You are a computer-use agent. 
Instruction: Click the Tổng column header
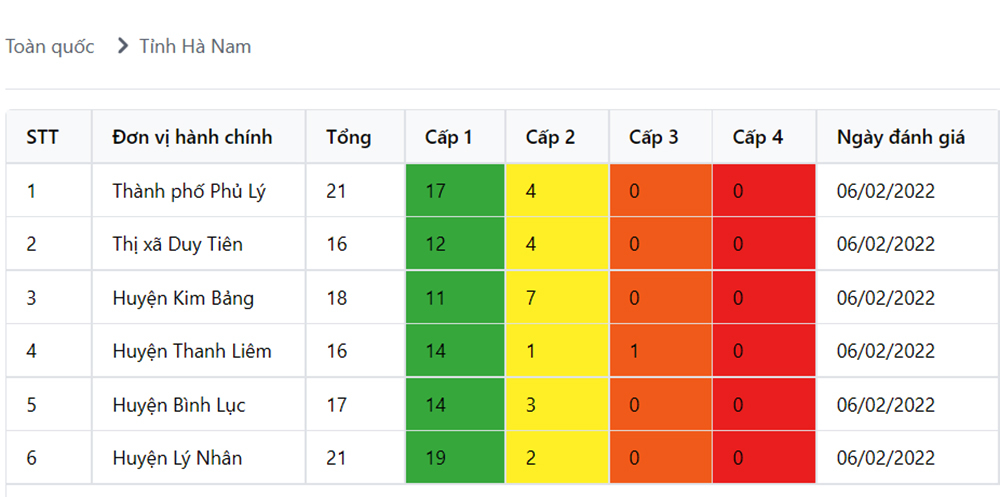pyautogui.click(x=348, y=137)
